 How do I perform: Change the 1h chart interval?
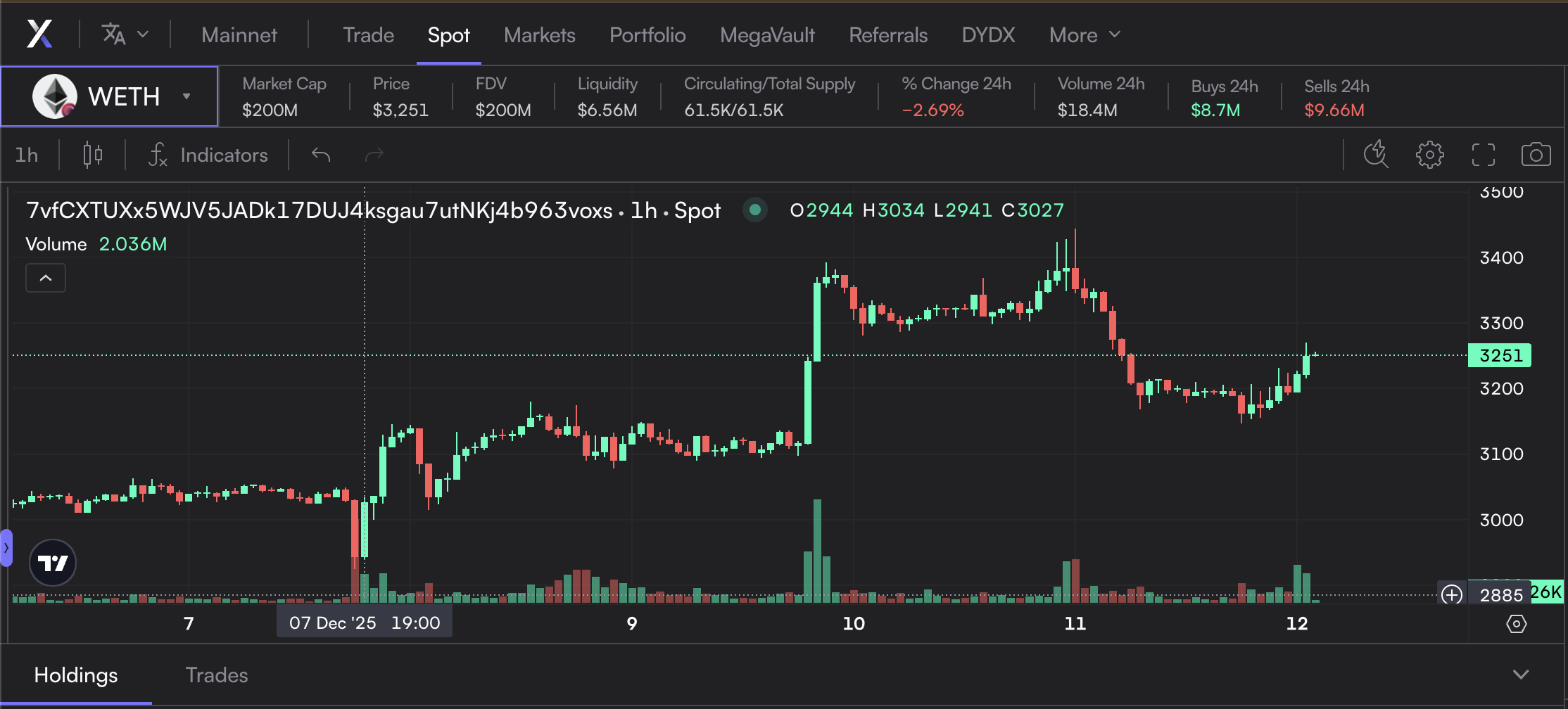[27, 155]
